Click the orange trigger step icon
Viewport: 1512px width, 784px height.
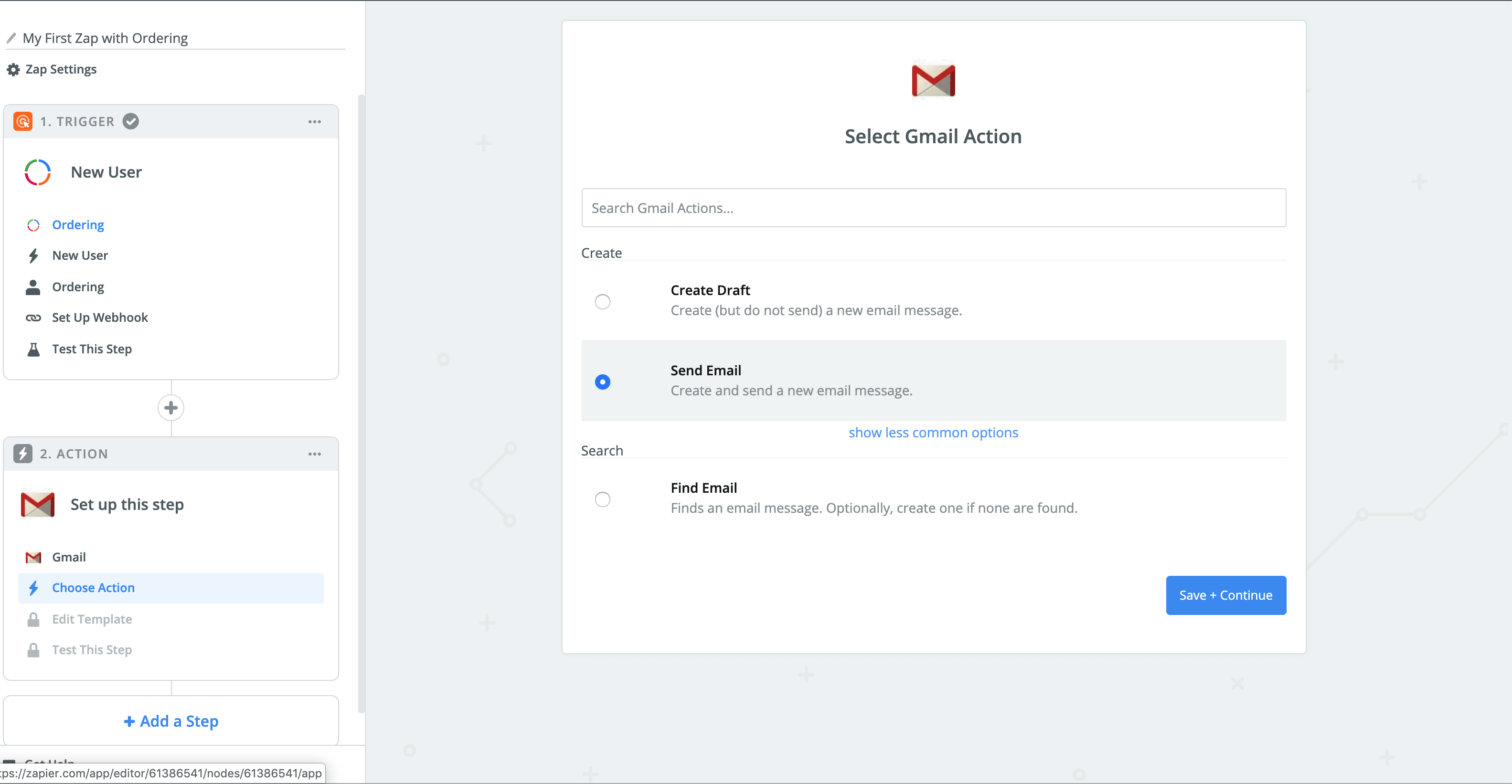click(23, 121)
